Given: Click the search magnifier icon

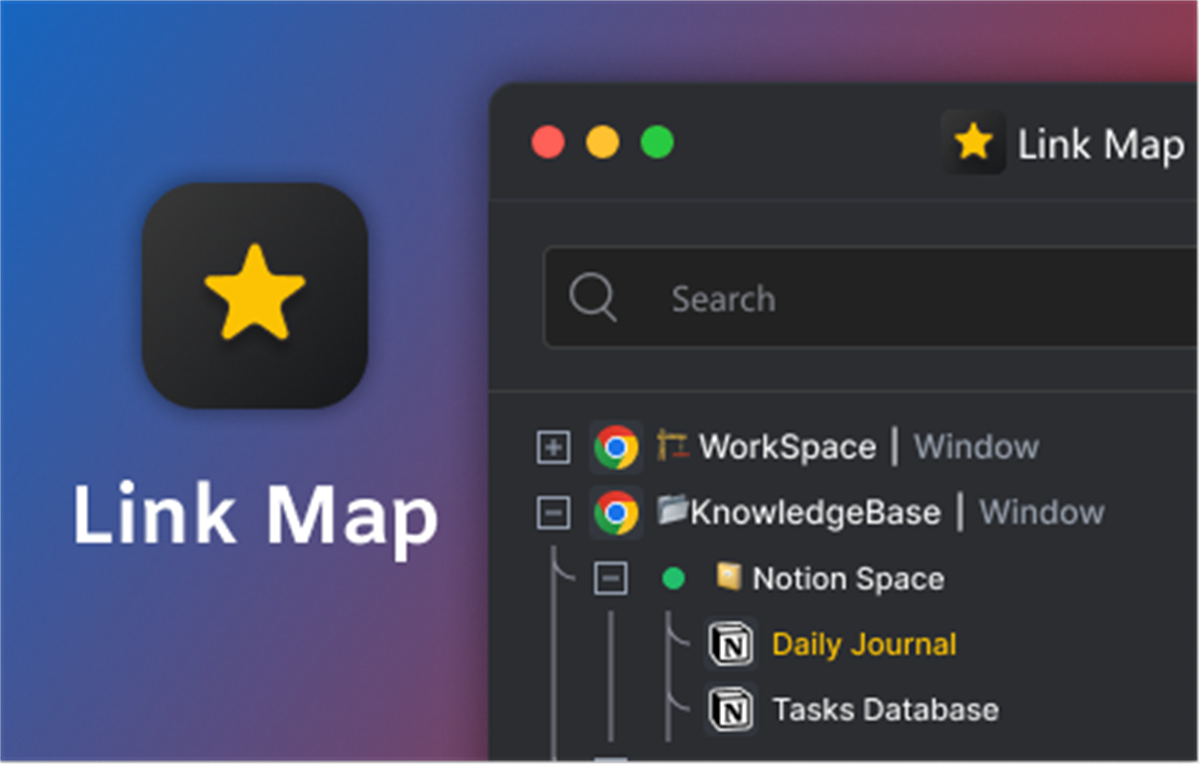Looking at the screenshot, I should pyautogui.click(x=593, y=298).
